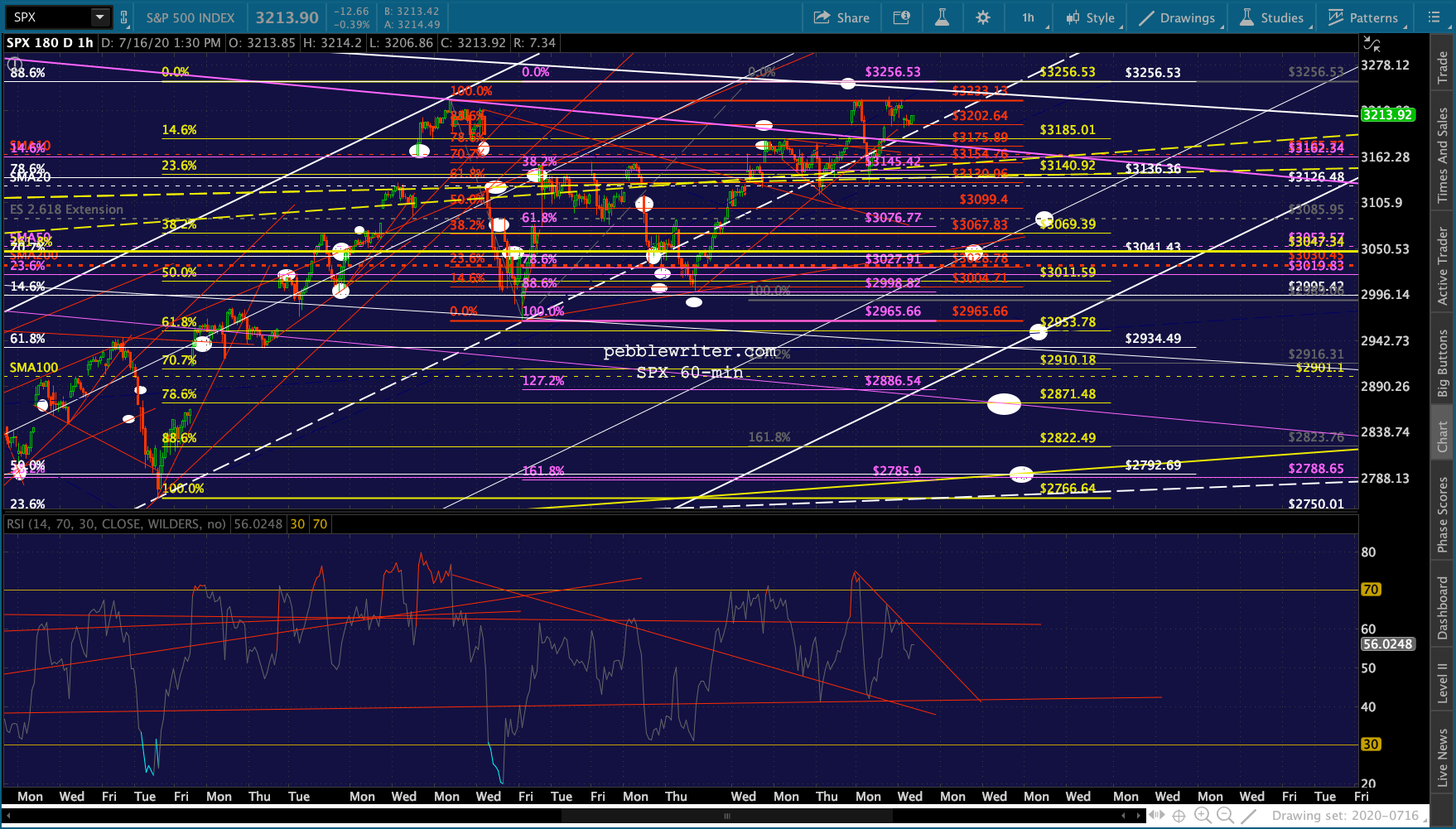Click the flask Edit Studies icon
Viewport: 1456px width, 829px height.
pos(942,17)
